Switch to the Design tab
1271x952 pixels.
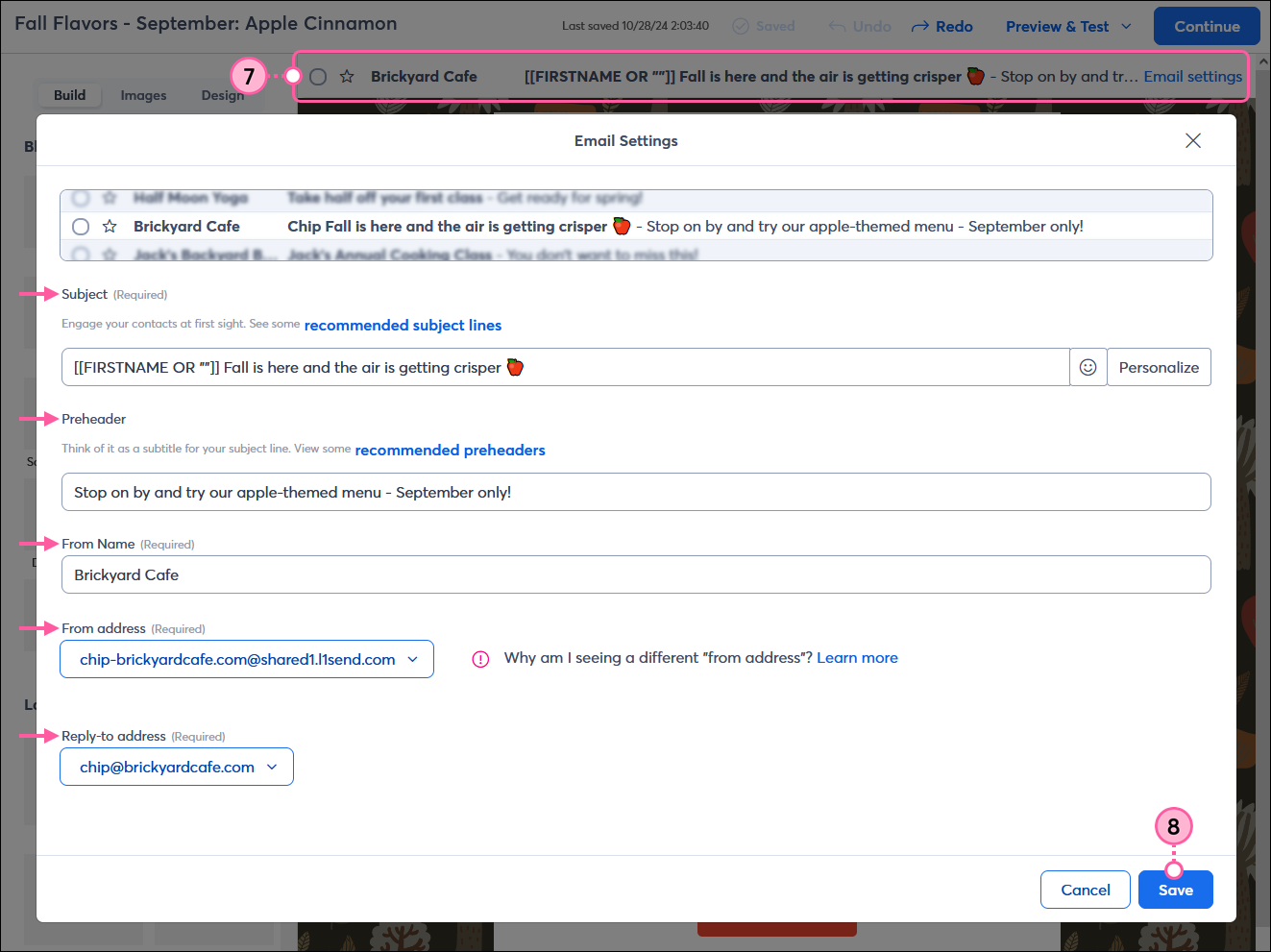[222, 95]
